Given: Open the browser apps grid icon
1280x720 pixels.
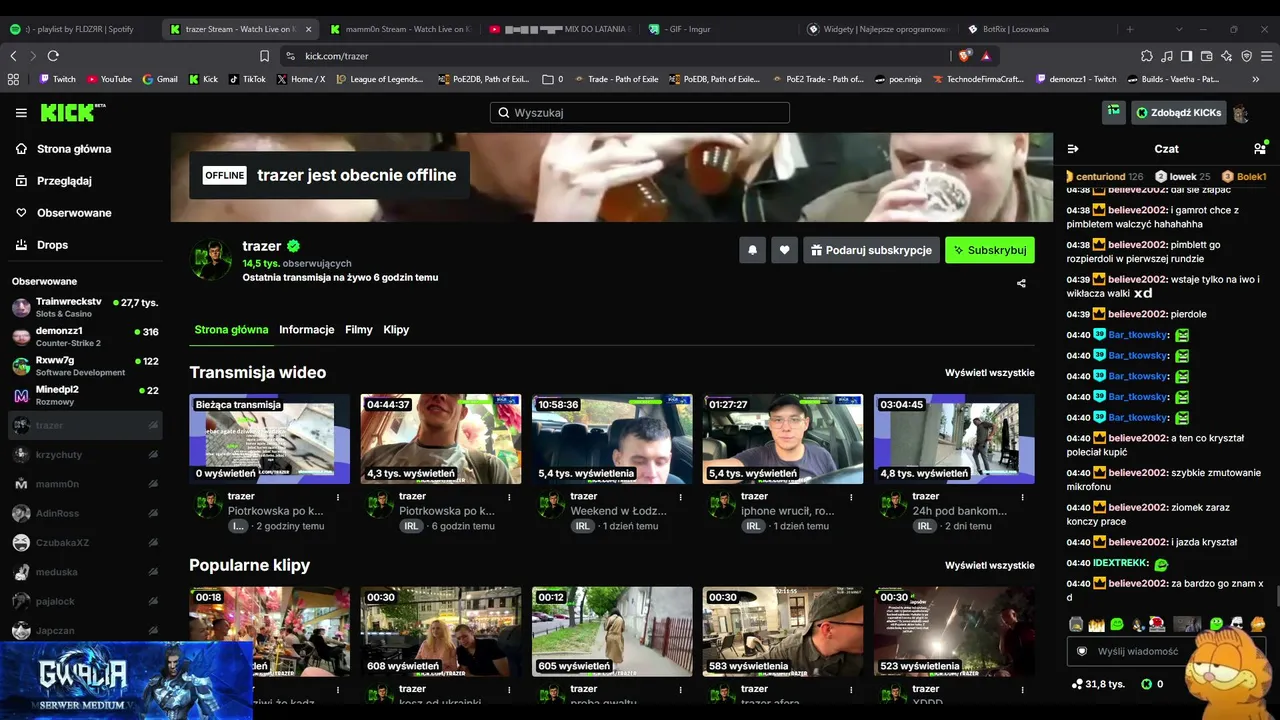Looking at the screenshot, I should [x=13, y=79].
